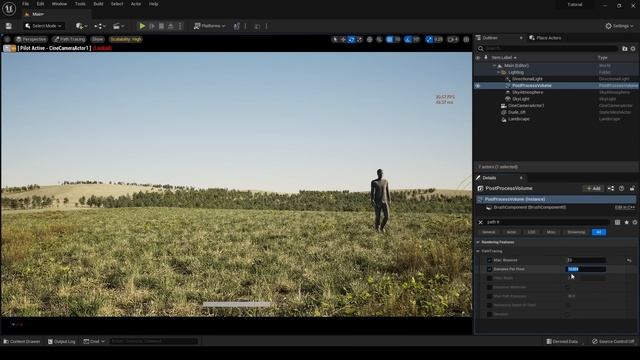Open the Window menu
The height and width of the screenshot is (360, 640).
(x=59, y=4)
